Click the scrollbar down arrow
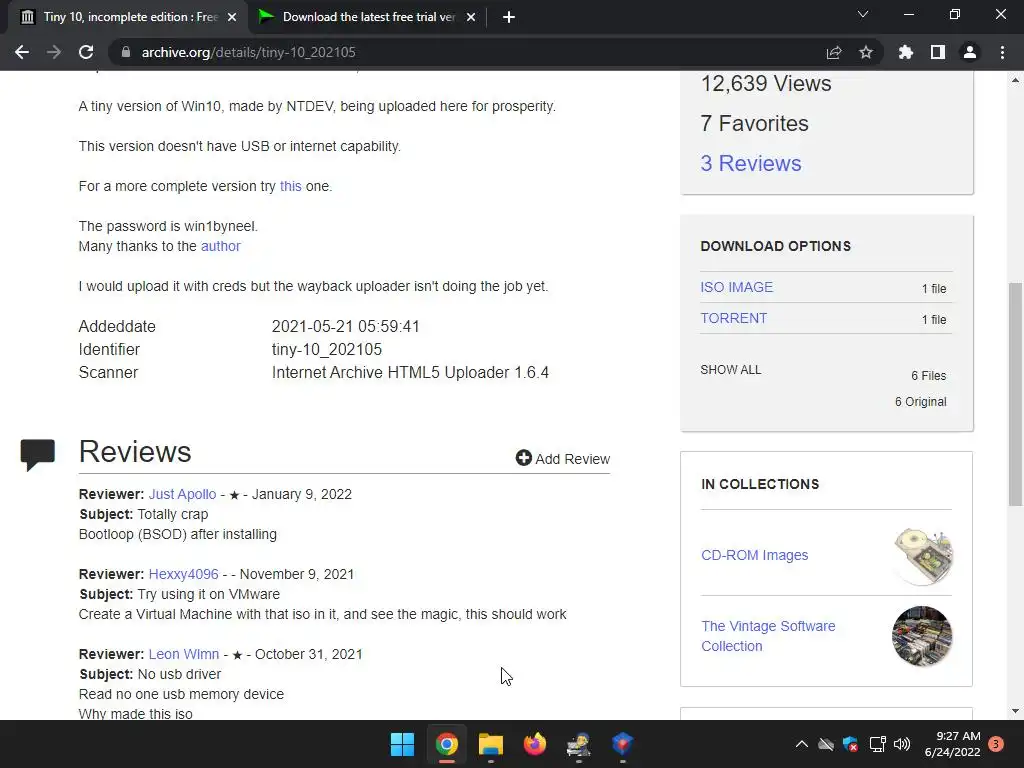The width and height of the screenshot is (1024, 768). (x=1015, y=711)
